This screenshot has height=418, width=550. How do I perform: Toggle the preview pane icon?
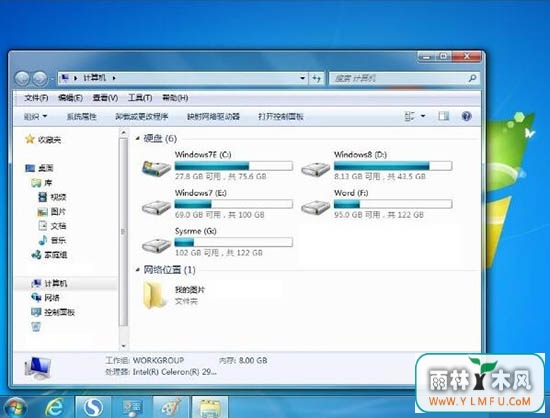click(x=443, y=116)
